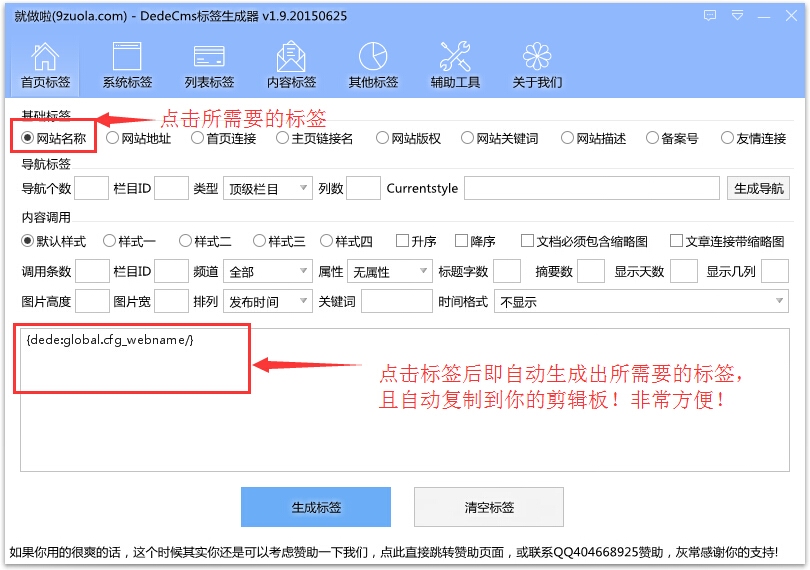The width and height of the screenshot is (810, 570).
Task: Focus the 摘要数 input field
Action: [x=591, y=271]
